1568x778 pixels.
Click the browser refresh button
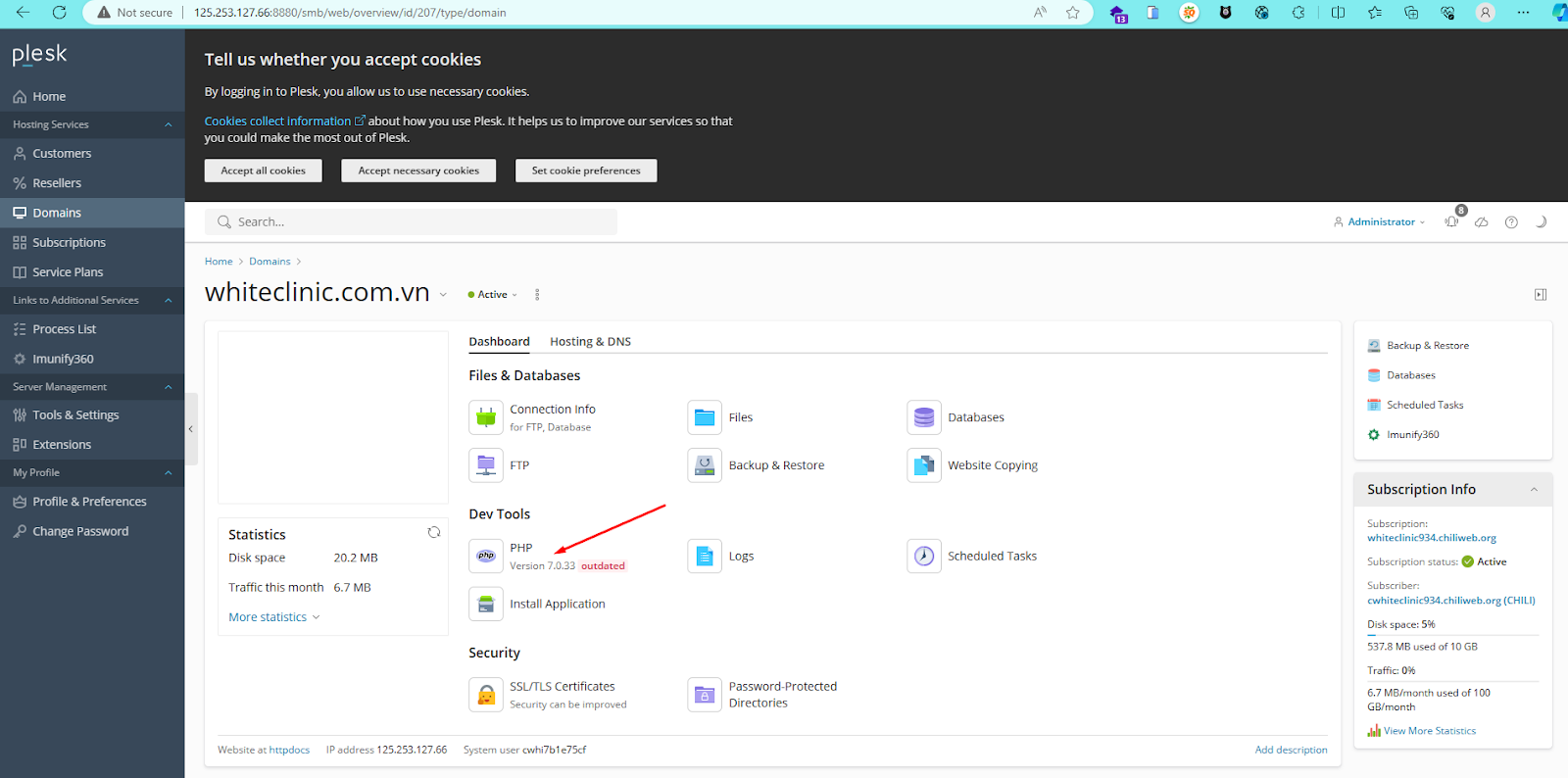tap(60, 13)
